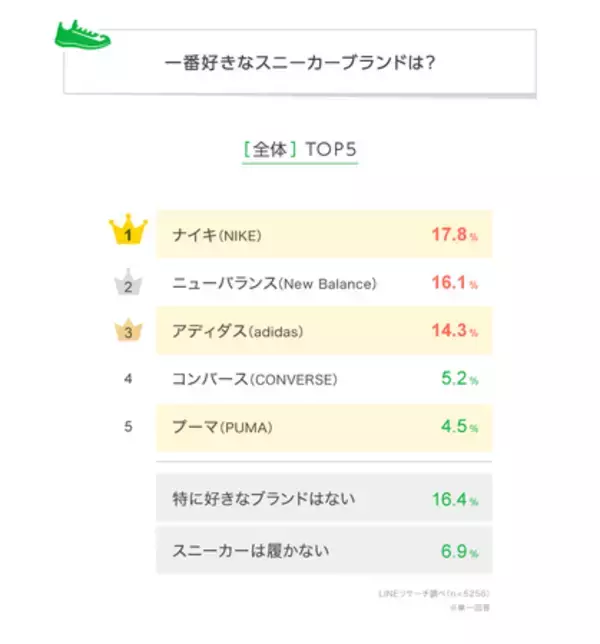600x644 pixels.
Task: Click the [全体] TOP5 heading
Action: [300, 150]
